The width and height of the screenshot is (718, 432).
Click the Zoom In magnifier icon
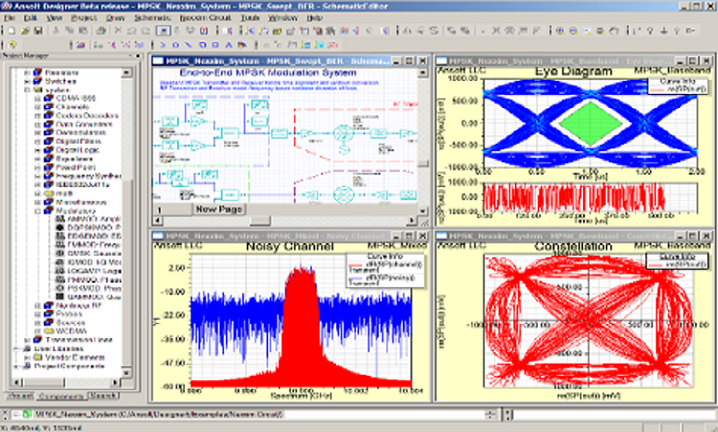tap(560, 31)
